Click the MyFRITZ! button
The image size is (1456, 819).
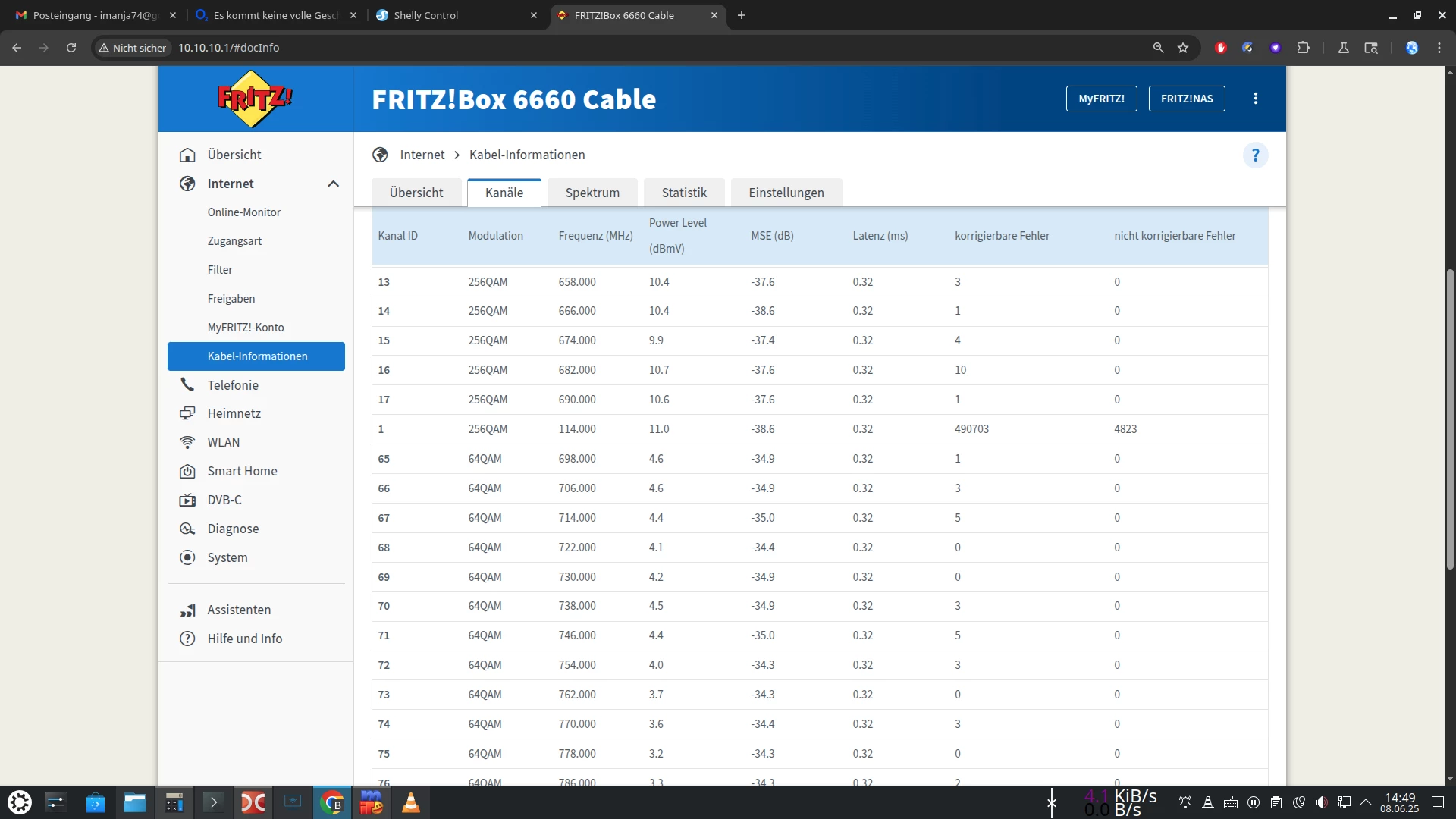click(1101, 99)
